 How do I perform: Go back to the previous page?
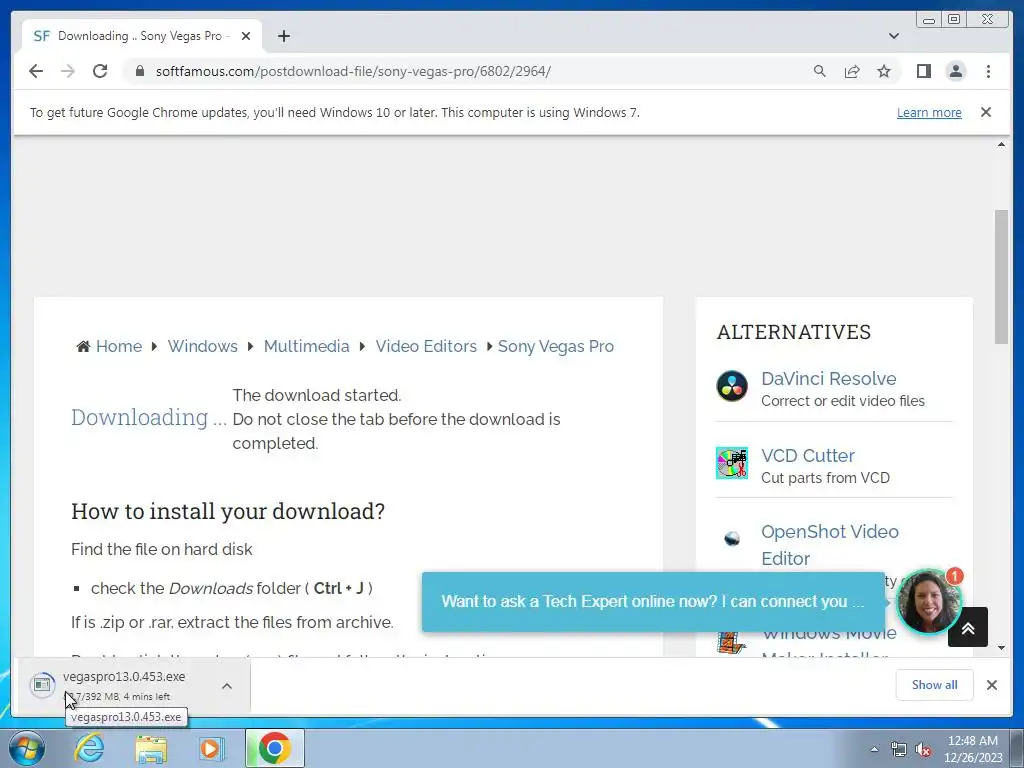point(36,71)
